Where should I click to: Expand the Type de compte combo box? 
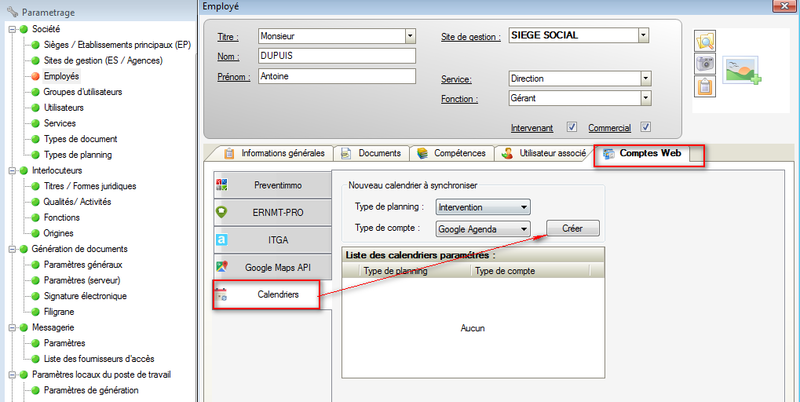pyautogui.click(x=524, y=229)
